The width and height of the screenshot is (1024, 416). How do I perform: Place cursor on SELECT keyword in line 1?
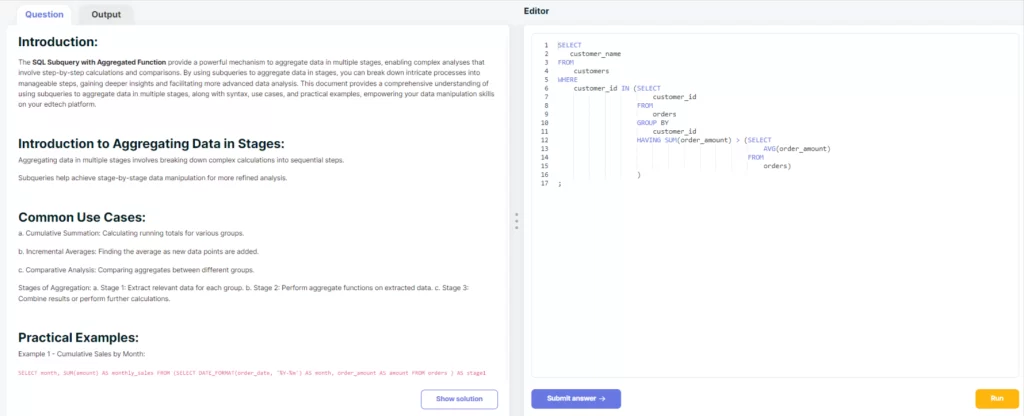569,45
